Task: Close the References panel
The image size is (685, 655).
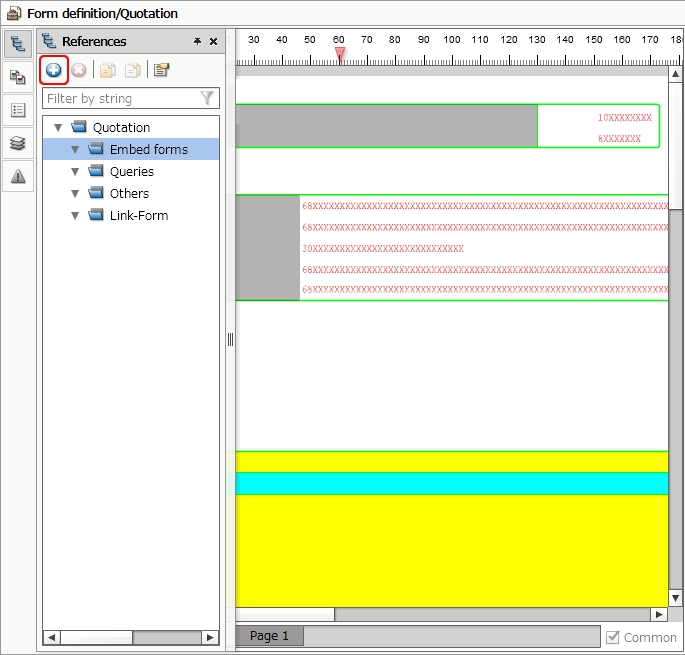Action: [x=213, y=42]
